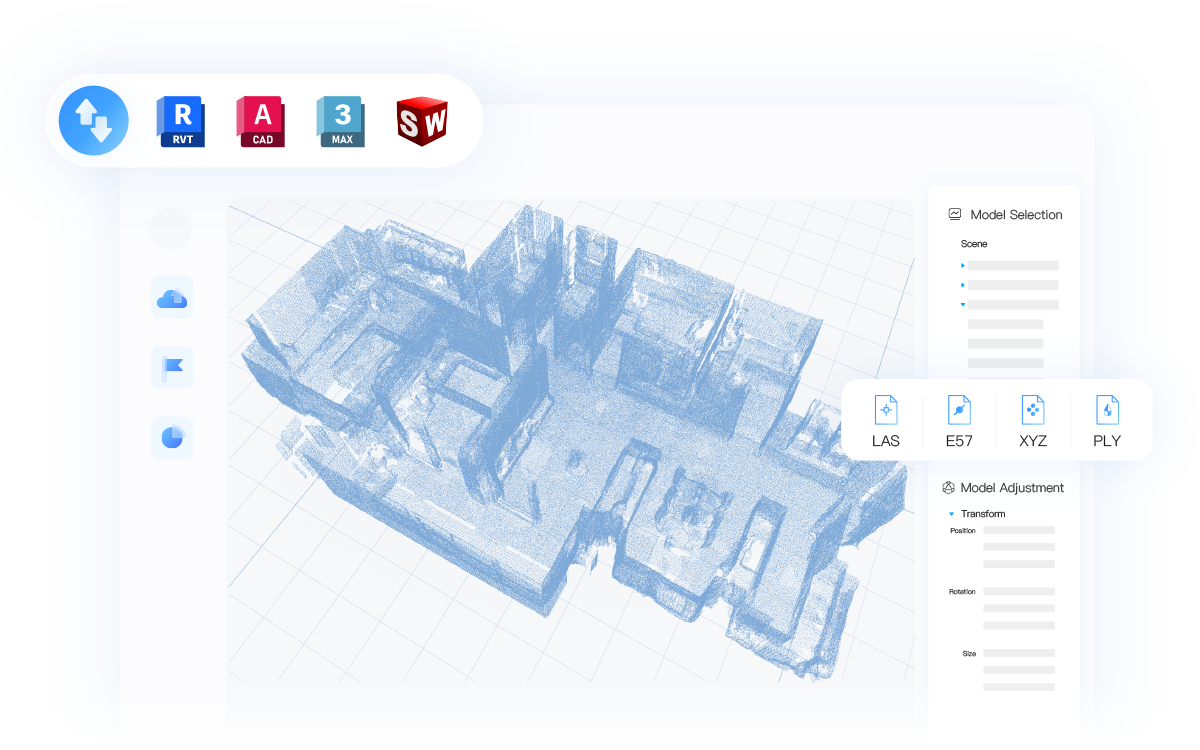
Task: Select the Revit RVT icon
Action: [181, 122]
